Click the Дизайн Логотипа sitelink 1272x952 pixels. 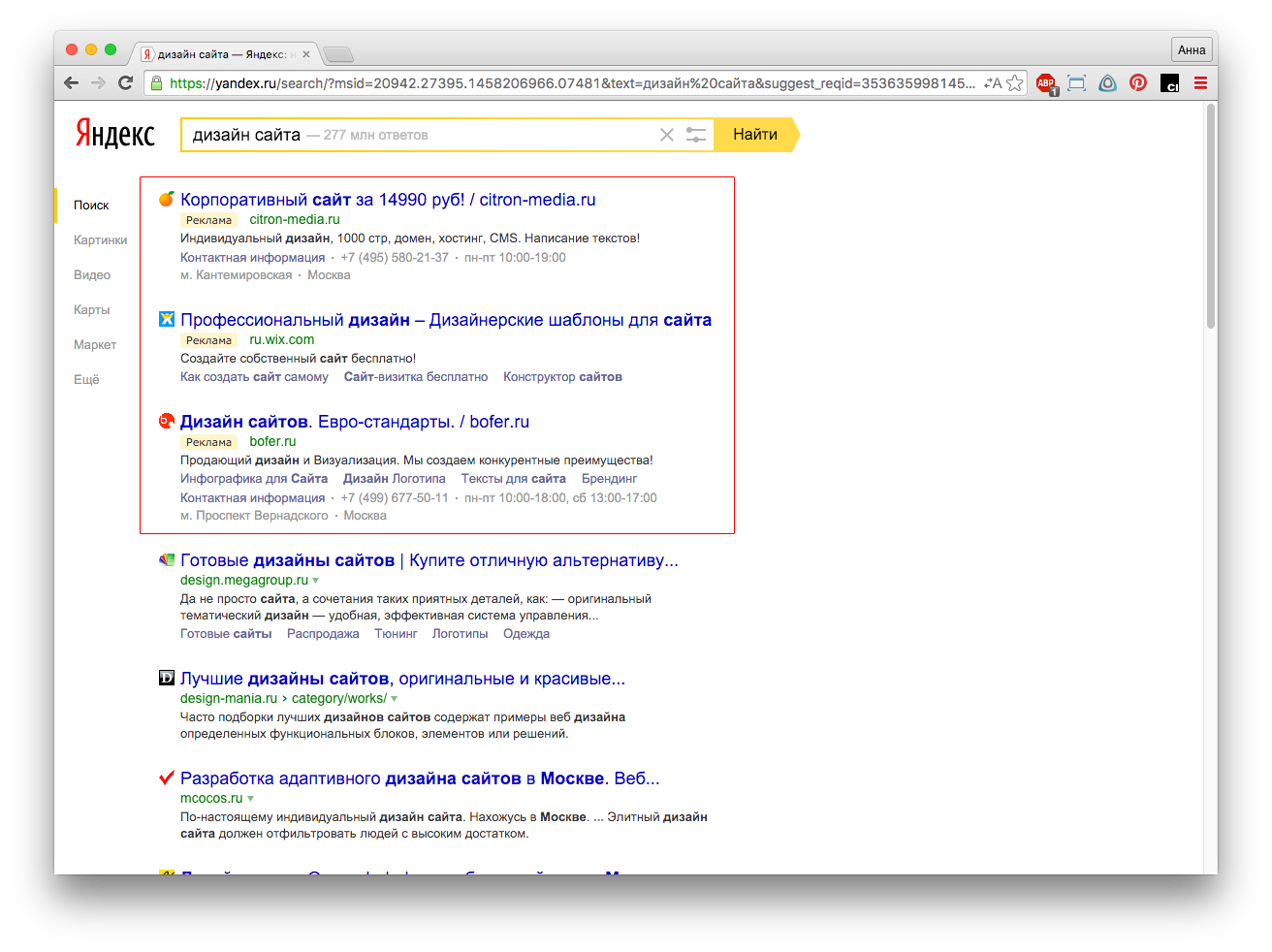pos(395,479)
